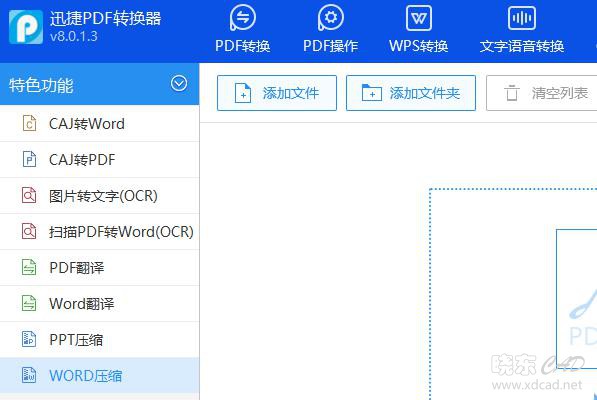The width and height of the screenshot is (597, 400).
Task: Click the 扫描PDF转Word(OCR) magnifier icon
Action: tap(29, 231)
